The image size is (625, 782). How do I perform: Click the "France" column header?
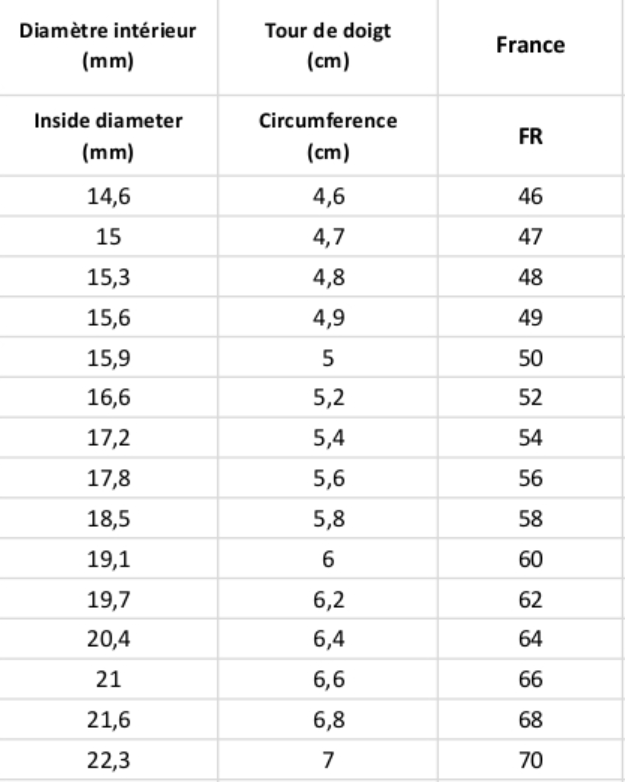(530, 46)
